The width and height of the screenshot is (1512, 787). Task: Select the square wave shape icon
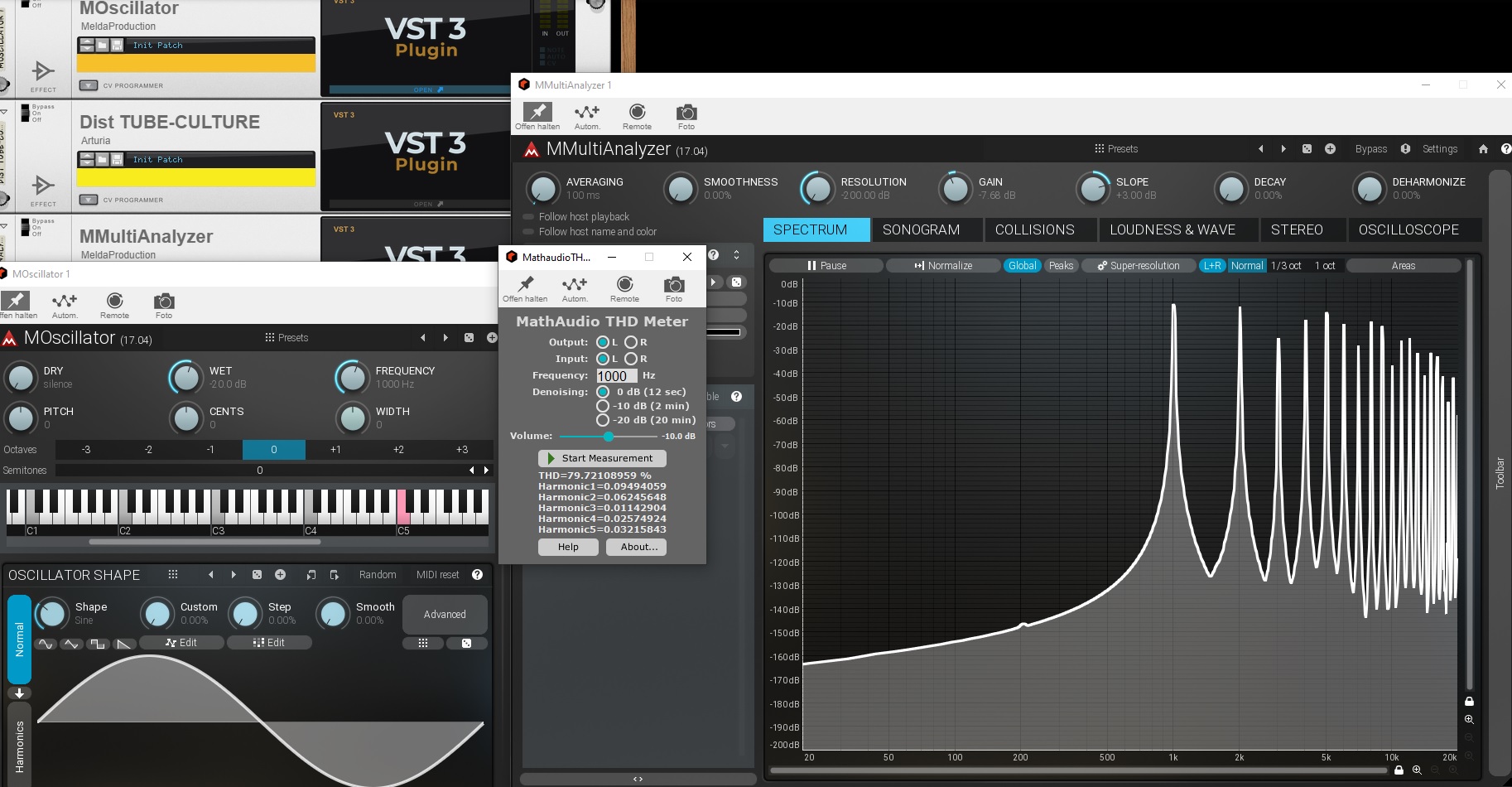click(x=99, y=644)
